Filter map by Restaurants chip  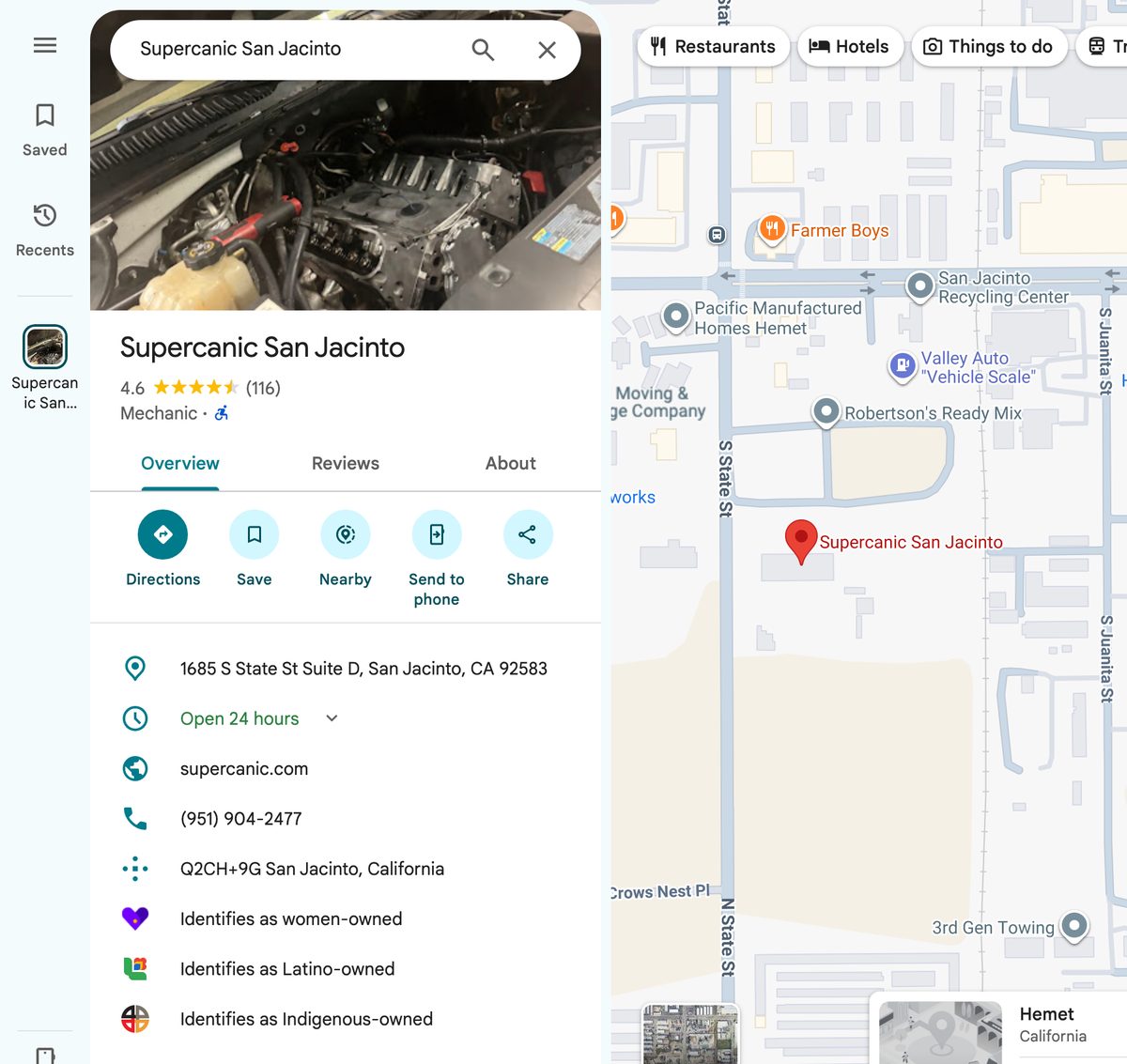714,47
